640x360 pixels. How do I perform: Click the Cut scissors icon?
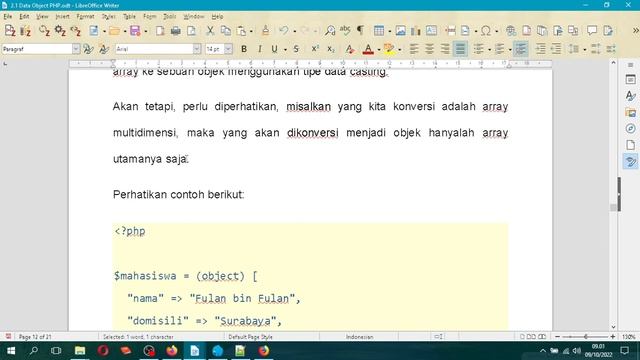210,31
